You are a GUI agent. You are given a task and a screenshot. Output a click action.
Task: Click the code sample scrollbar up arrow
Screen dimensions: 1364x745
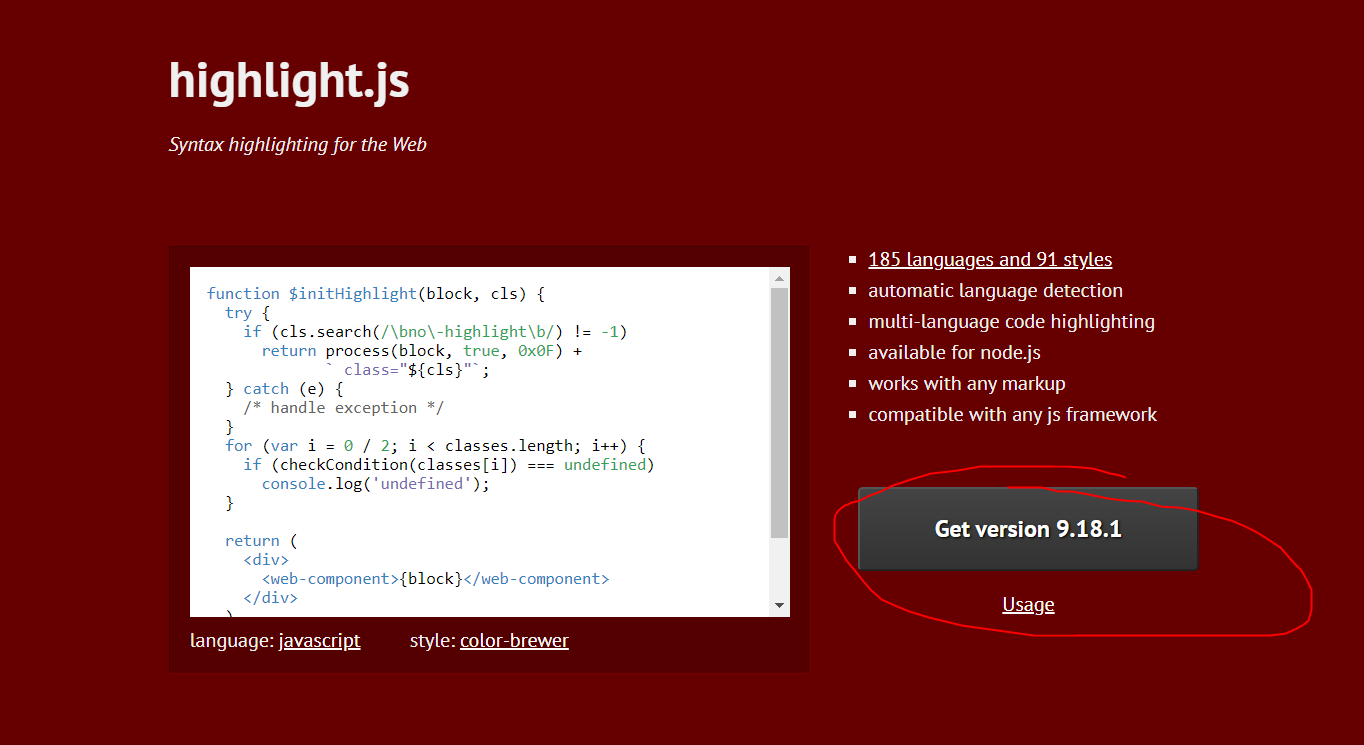780,277
